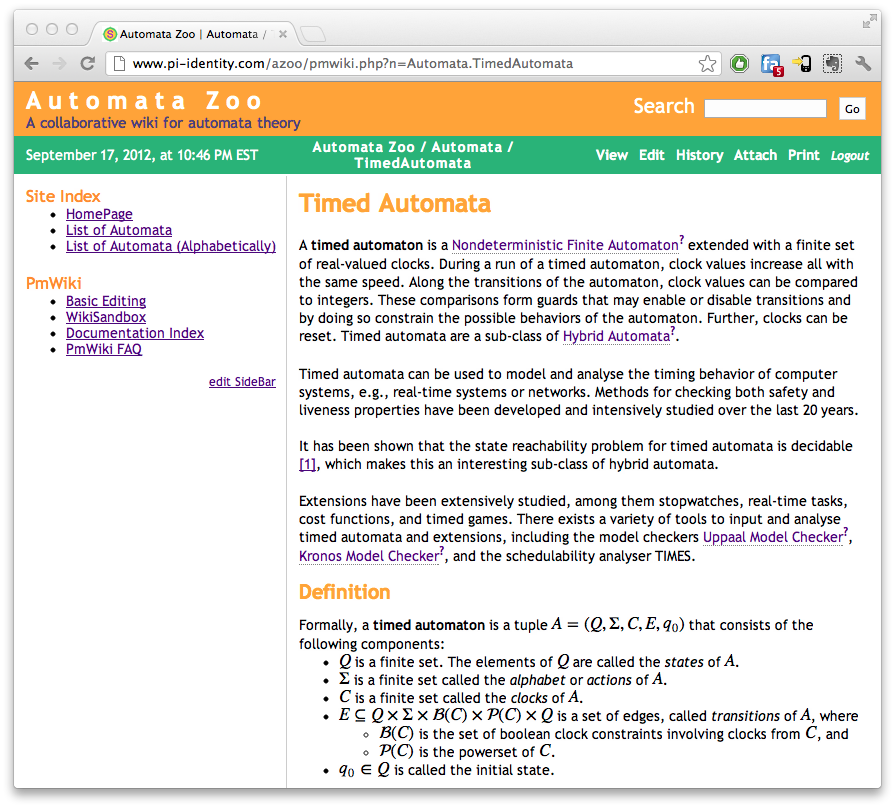Open the Print action
Screen dimensions: 895x808
(804, 155)
